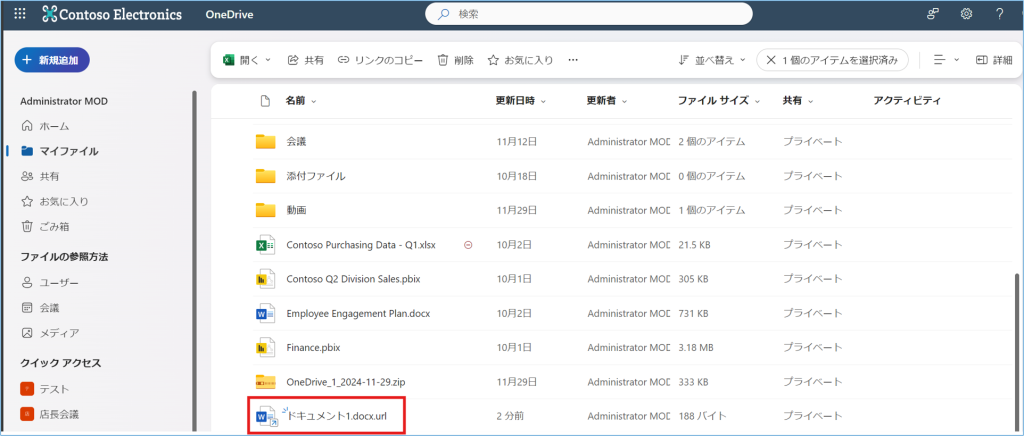Screen dimensions: 1024x436
Task: Click プライベート sharing cell for Finance.pbix
Action: click(812, 348)
